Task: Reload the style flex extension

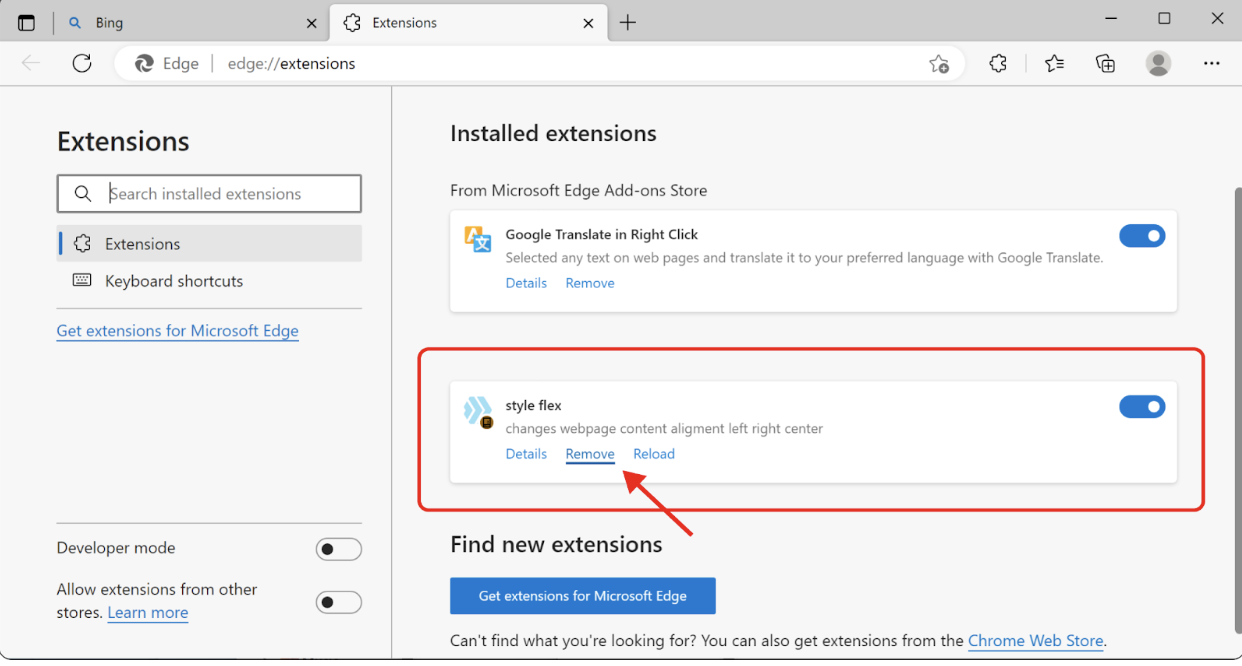Action: coord(654,454)
